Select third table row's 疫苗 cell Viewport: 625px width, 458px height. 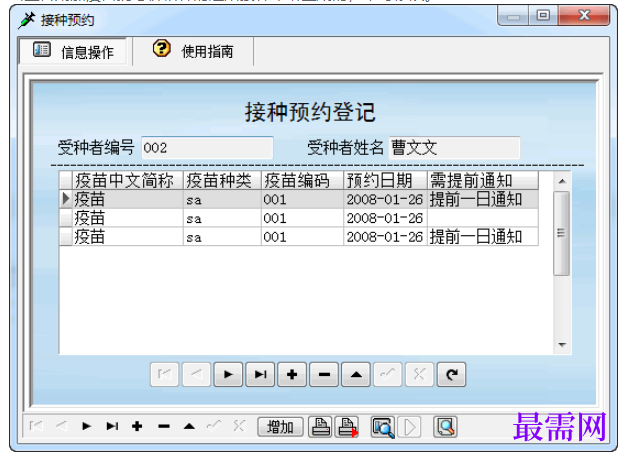(128, 237)
